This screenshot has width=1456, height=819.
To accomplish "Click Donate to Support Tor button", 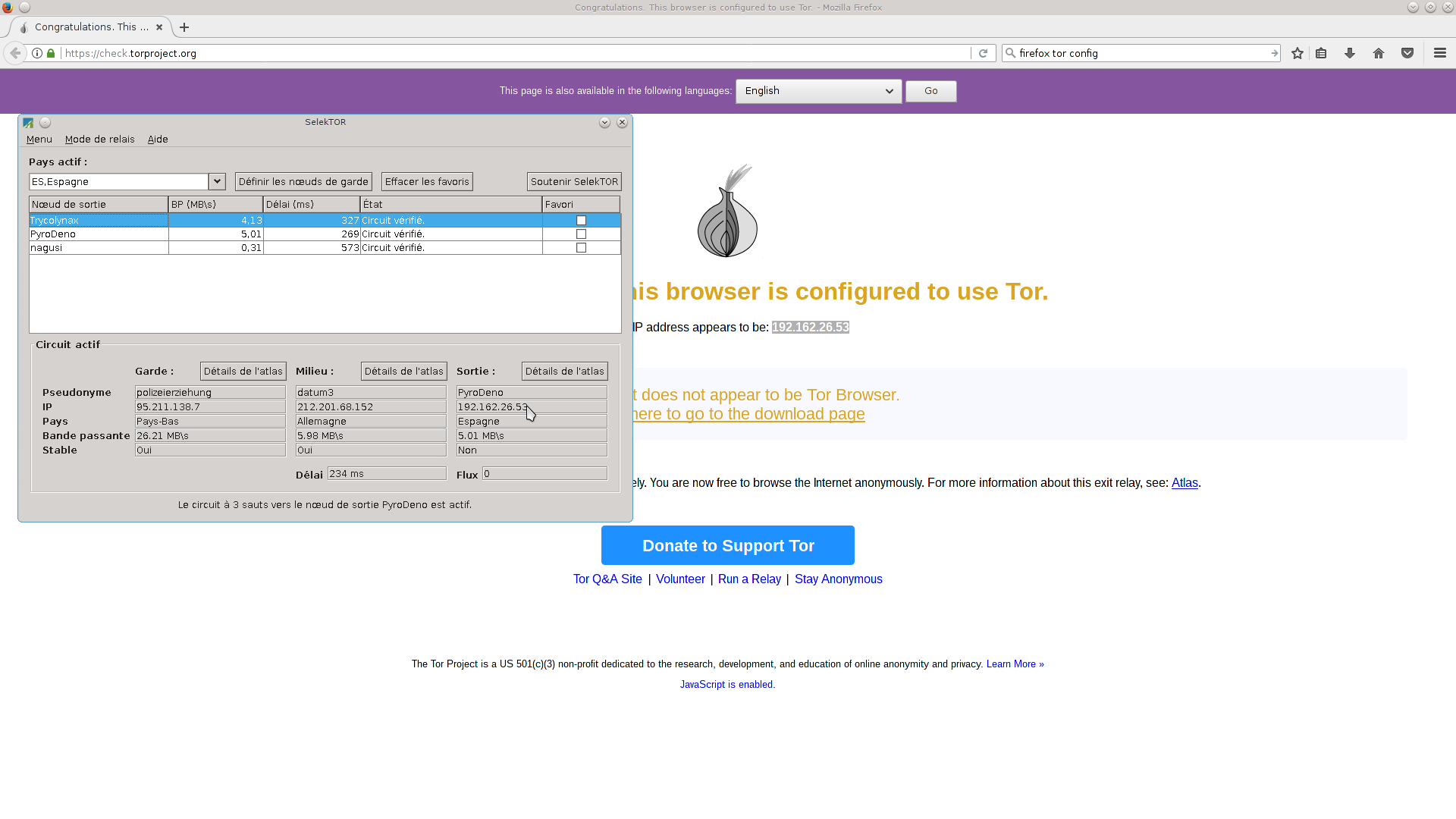I will pyautogui.click(x=728, y=545).
